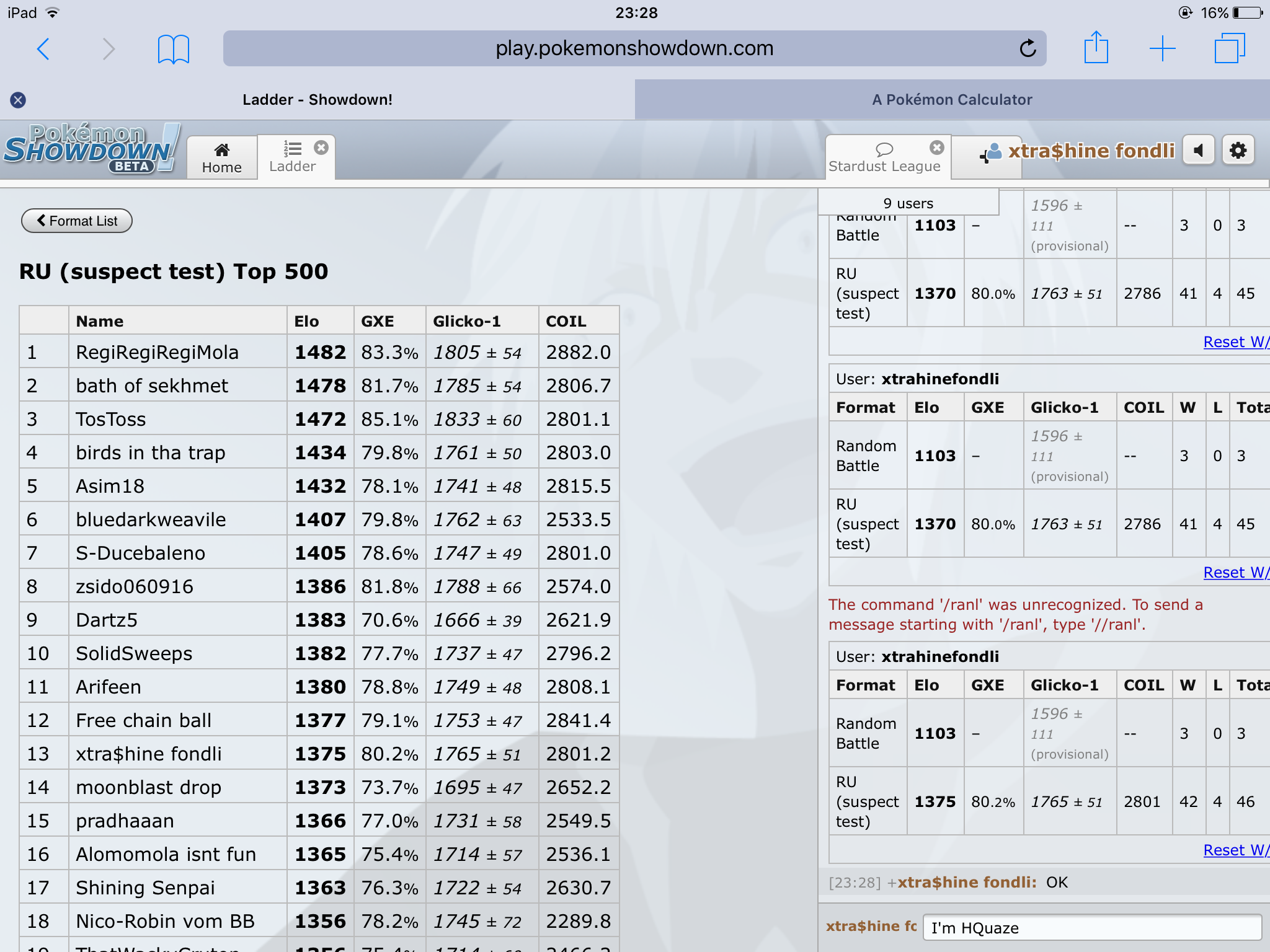Click the bottom Reset W/L link

1235,850
